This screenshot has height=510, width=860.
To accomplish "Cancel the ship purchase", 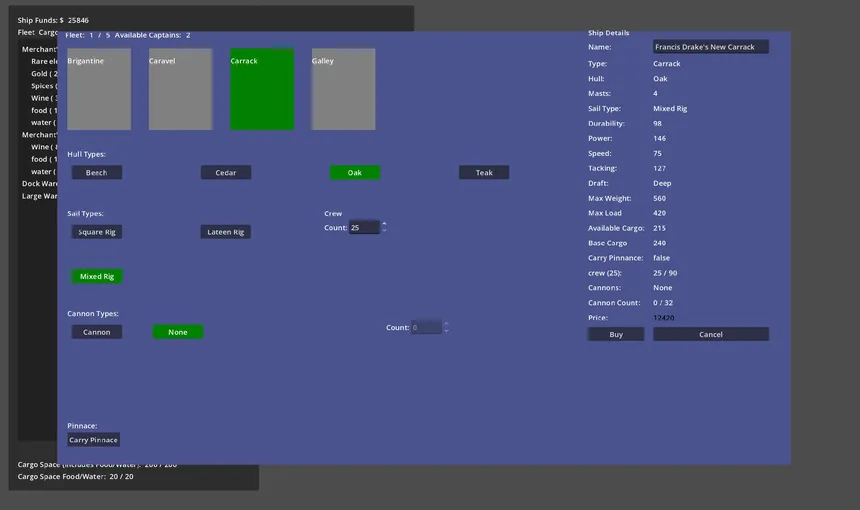I will [x=711, y=334].
